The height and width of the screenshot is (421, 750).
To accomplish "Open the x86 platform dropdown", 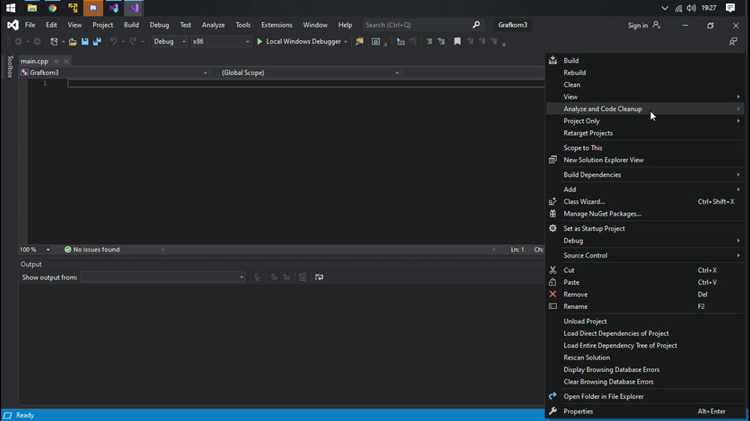I will [221, 42].
